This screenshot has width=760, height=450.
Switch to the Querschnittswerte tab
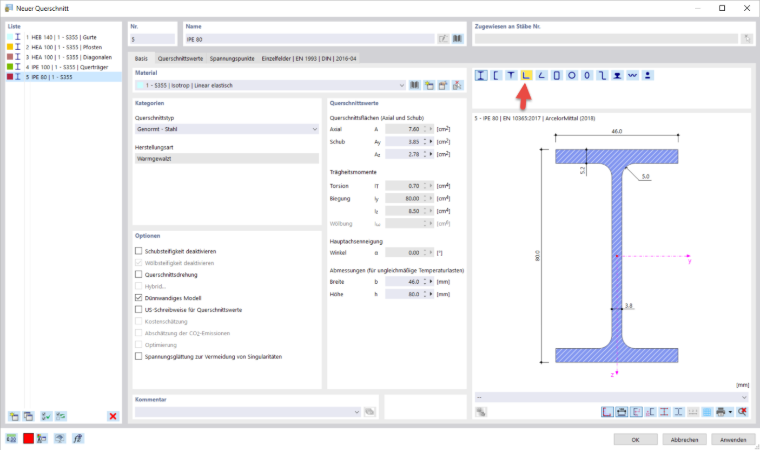[180, 59]
